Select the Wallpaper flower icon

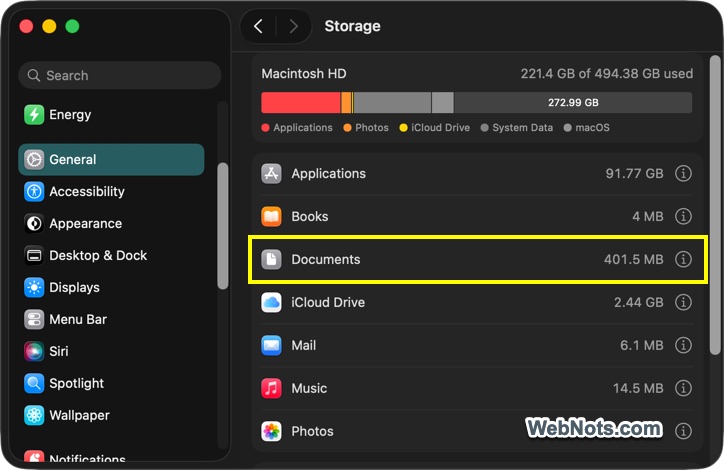point(34,415)
